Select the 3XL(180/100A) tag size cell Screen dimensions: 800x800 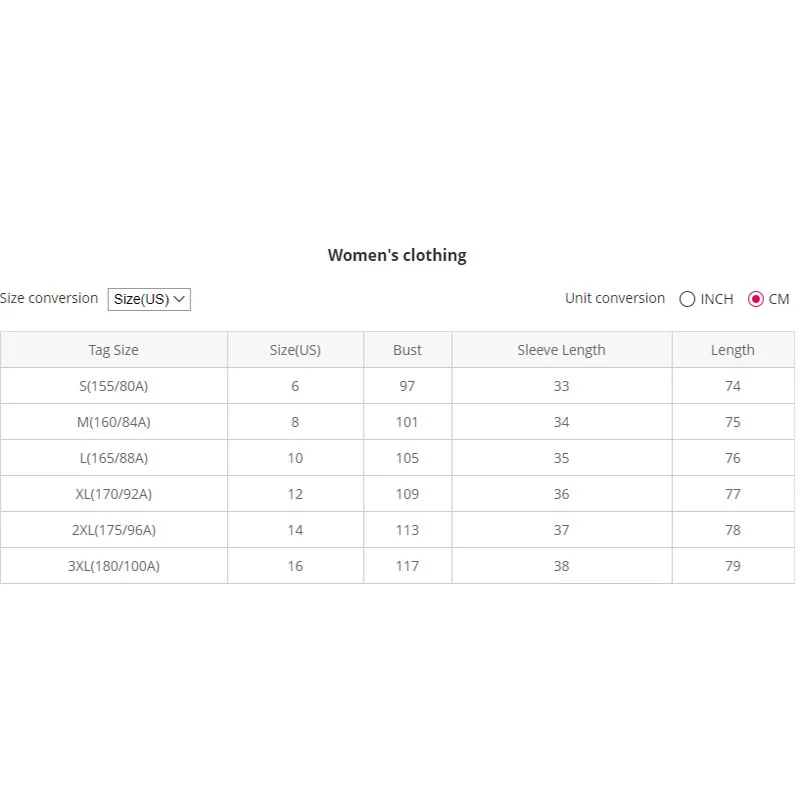pos(113,566)
